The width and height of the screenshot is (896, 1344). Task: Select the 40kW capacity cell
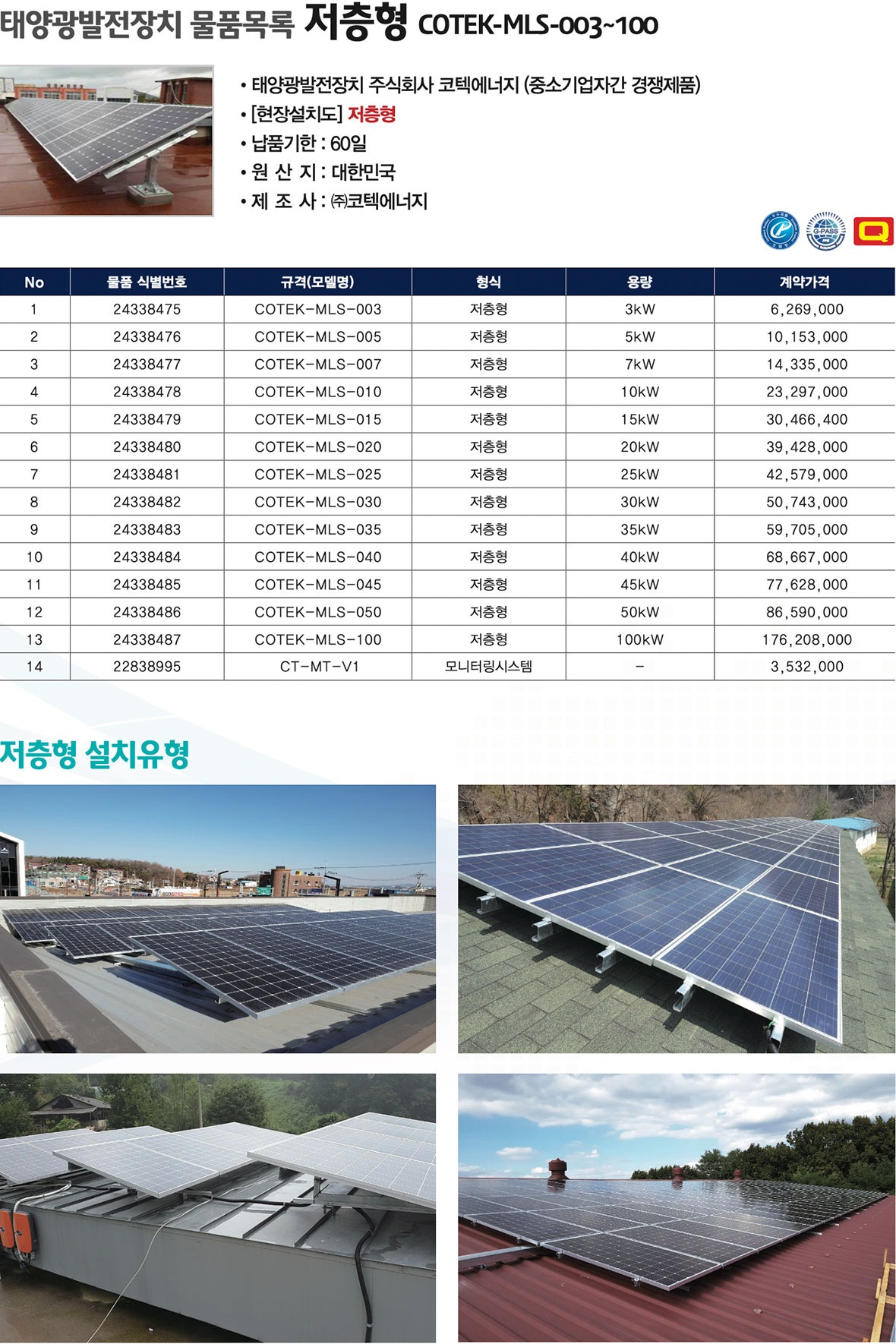[x=640, y=557]
